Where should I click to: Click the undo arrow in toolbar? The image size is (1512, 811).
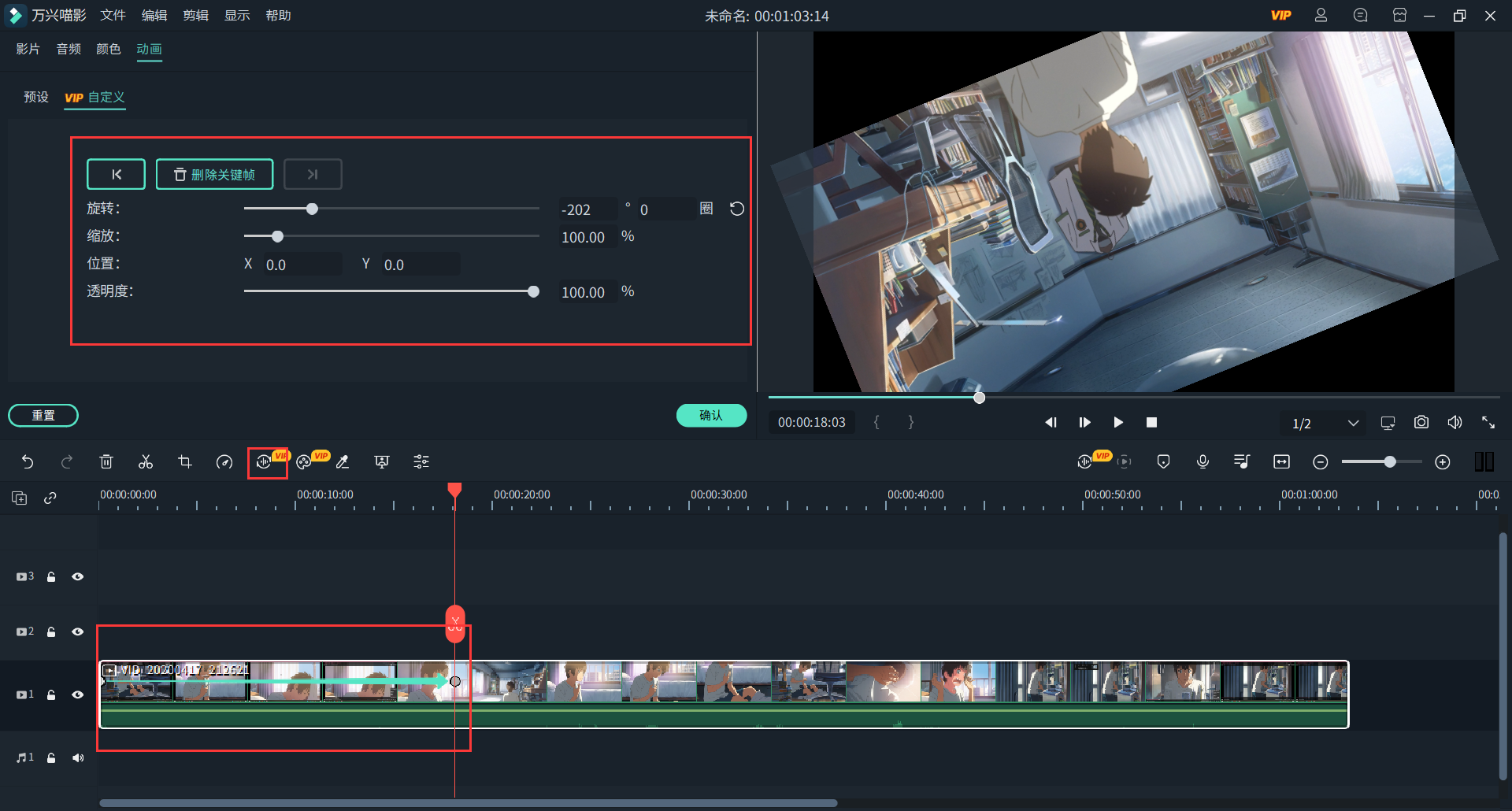28,462
